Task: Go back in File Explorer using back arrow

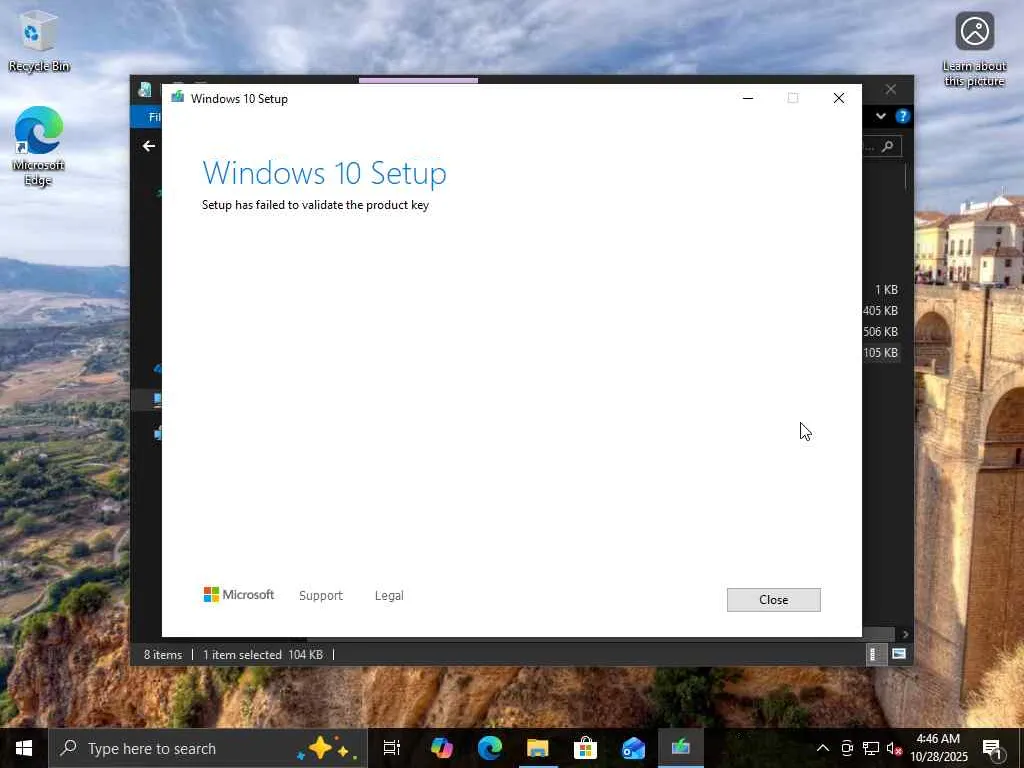Action: 149,146
